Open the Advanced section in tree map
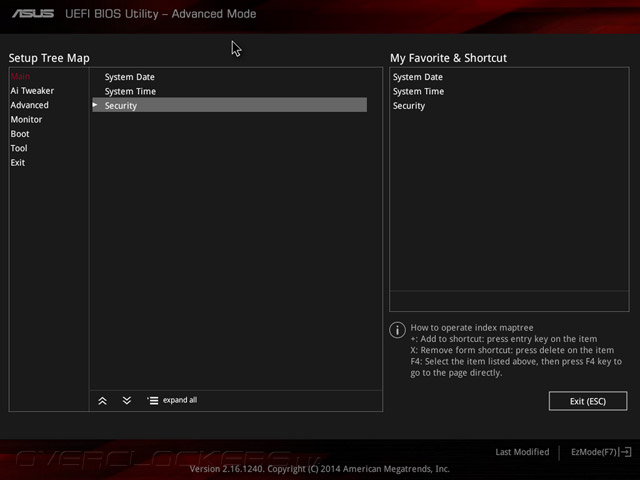This screenshot has width=640, height=480. tap(29, 105)
